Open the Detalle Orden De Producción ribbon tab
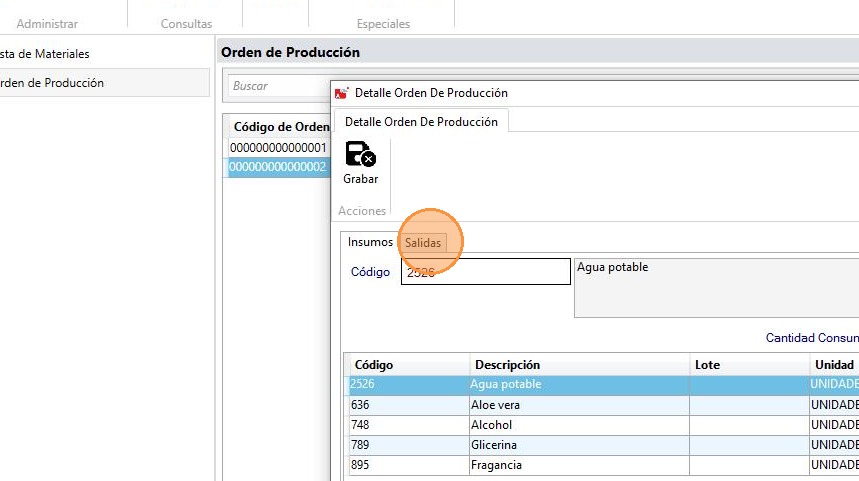Viewport: 859px width, 481px height. pyautogui.click(x=421, y=121)
